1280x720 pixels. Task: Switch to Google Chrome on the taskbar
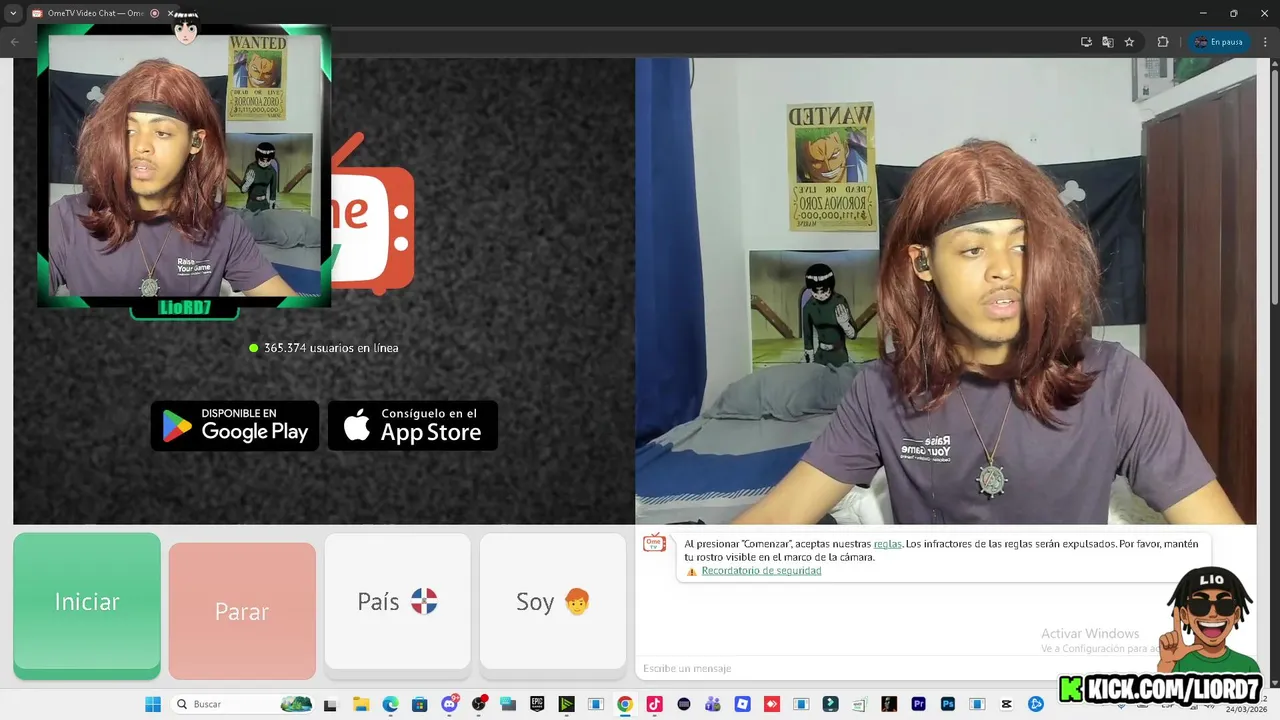(x=625, y=704)
